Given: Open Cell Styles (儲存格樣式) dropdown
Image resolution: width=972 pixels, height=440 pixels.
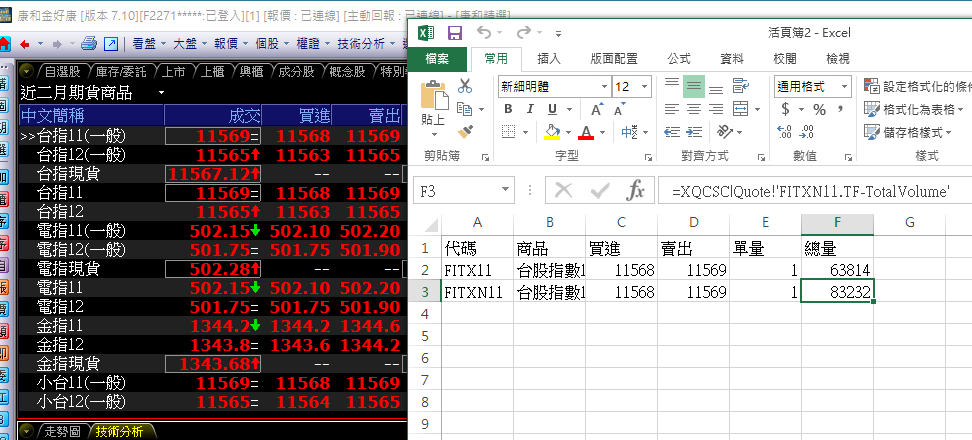Looking at the screenshot, I should pos(908,132).
